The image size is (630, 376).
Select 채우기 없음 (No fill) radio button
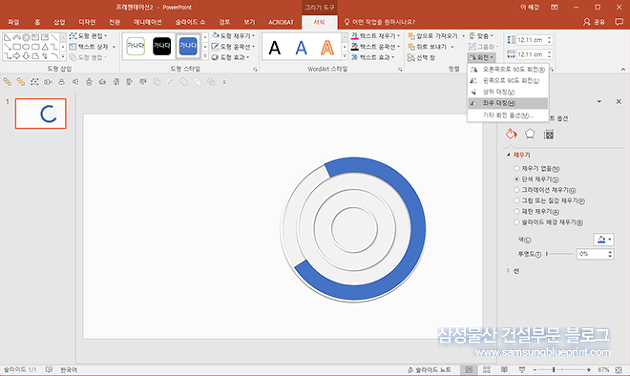coord(517,168)
